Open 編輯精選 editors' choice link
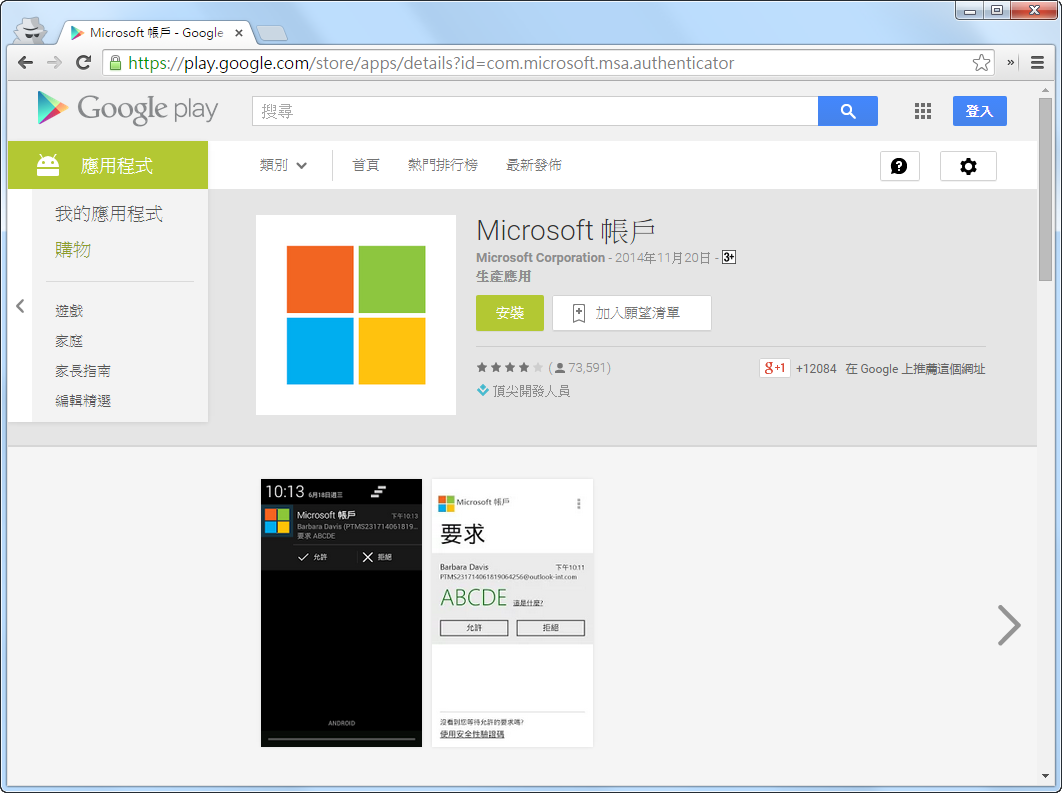Screen dimensions: 1062x793 (83, 400)
